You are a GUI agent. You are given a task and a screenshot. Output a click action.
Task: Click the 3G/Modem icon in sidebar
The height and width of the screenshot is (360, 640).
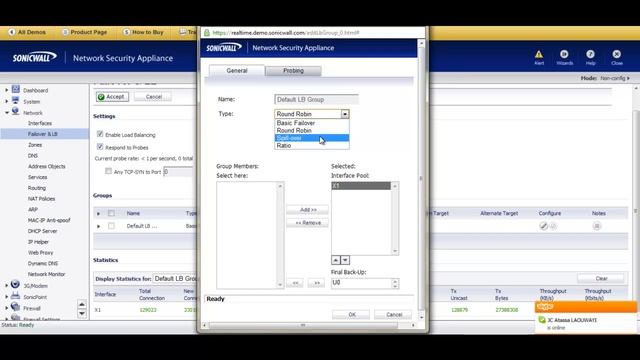[15, 284]
